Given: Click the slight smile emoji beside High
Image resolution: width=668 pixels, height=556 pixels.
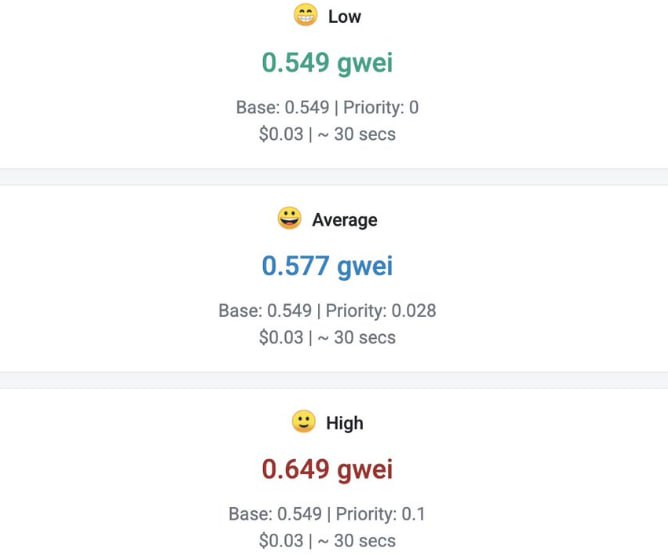Looking at the screenshot, I should [303, 421].
